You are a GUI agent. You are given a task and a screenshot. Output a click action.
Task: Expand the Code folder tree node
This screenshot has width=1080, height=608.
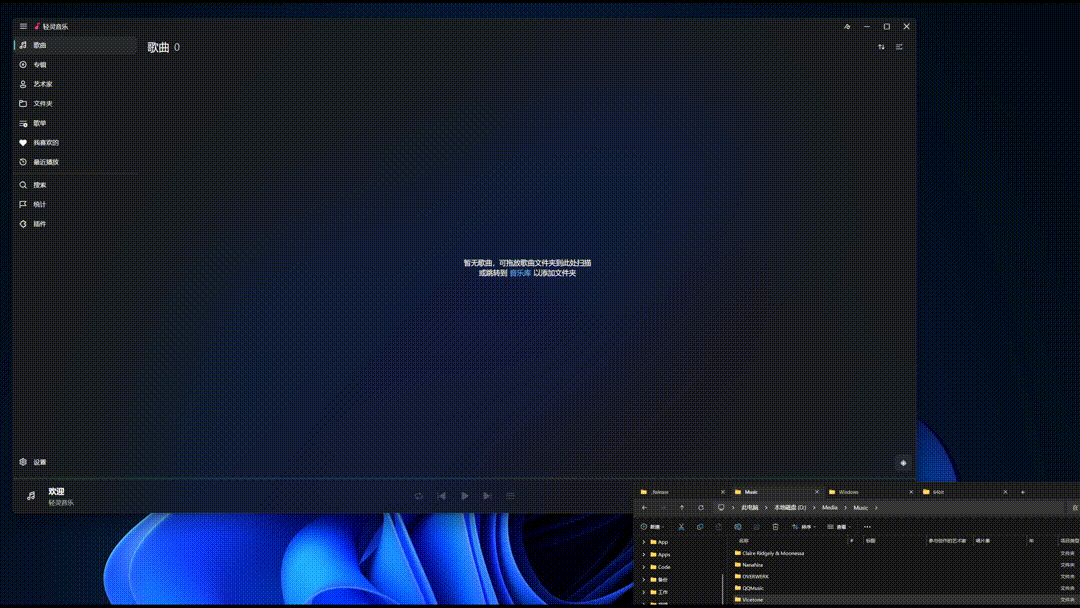tap(644, 567)
